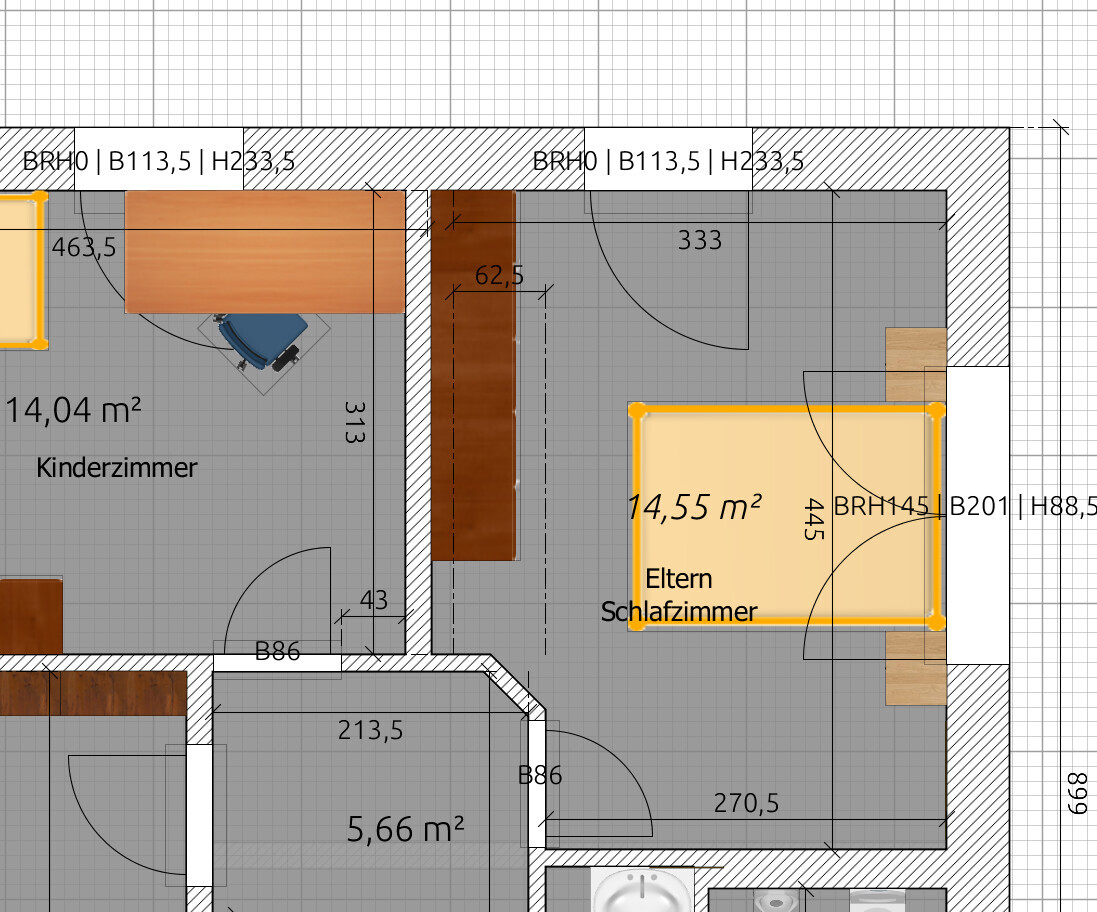Click the 14,04 m² area label
1097x912 pixels.
[72, 409]
